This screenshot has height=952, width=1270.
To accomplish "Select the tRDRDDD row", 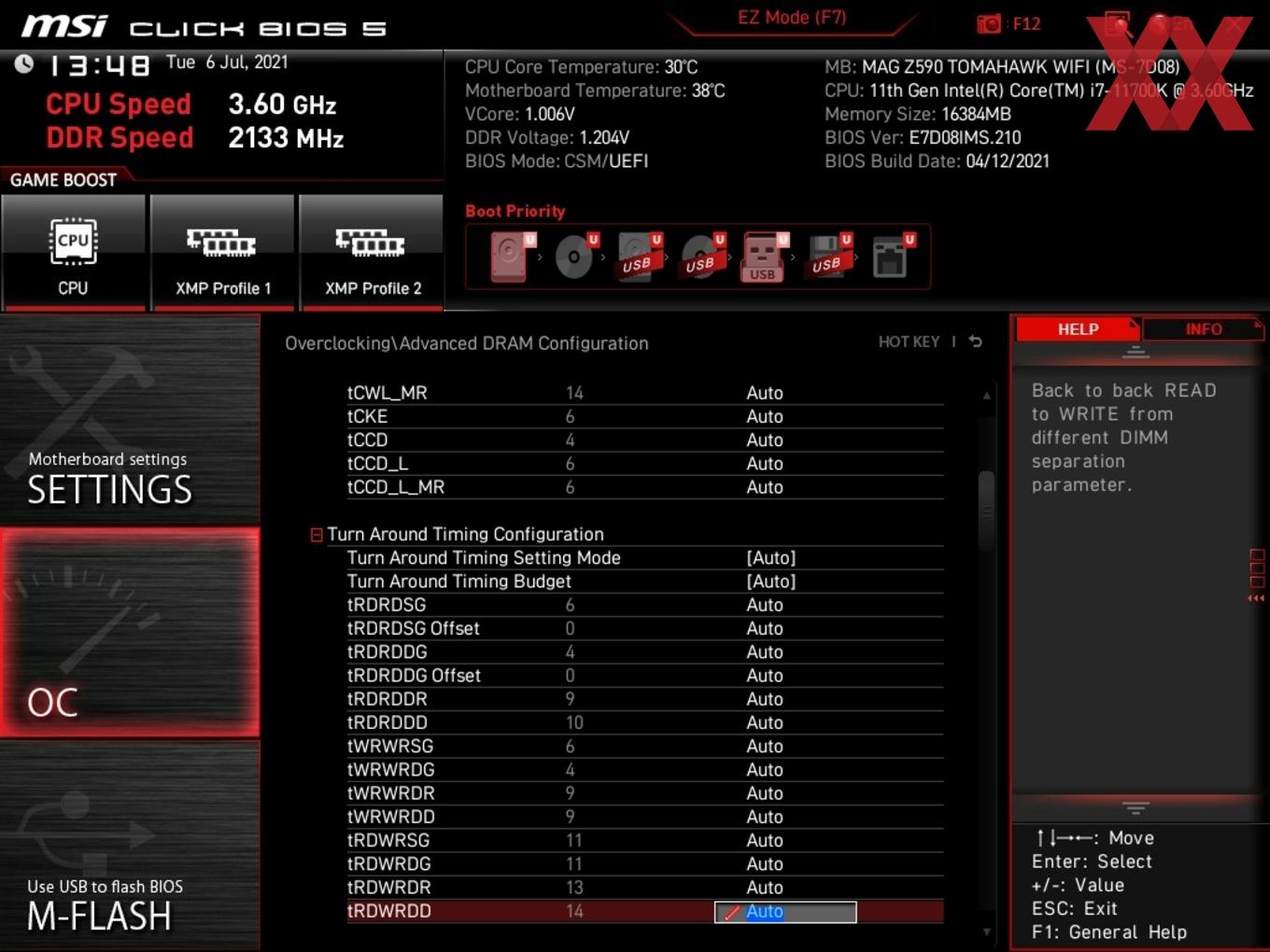I will [x=644, y=722].
